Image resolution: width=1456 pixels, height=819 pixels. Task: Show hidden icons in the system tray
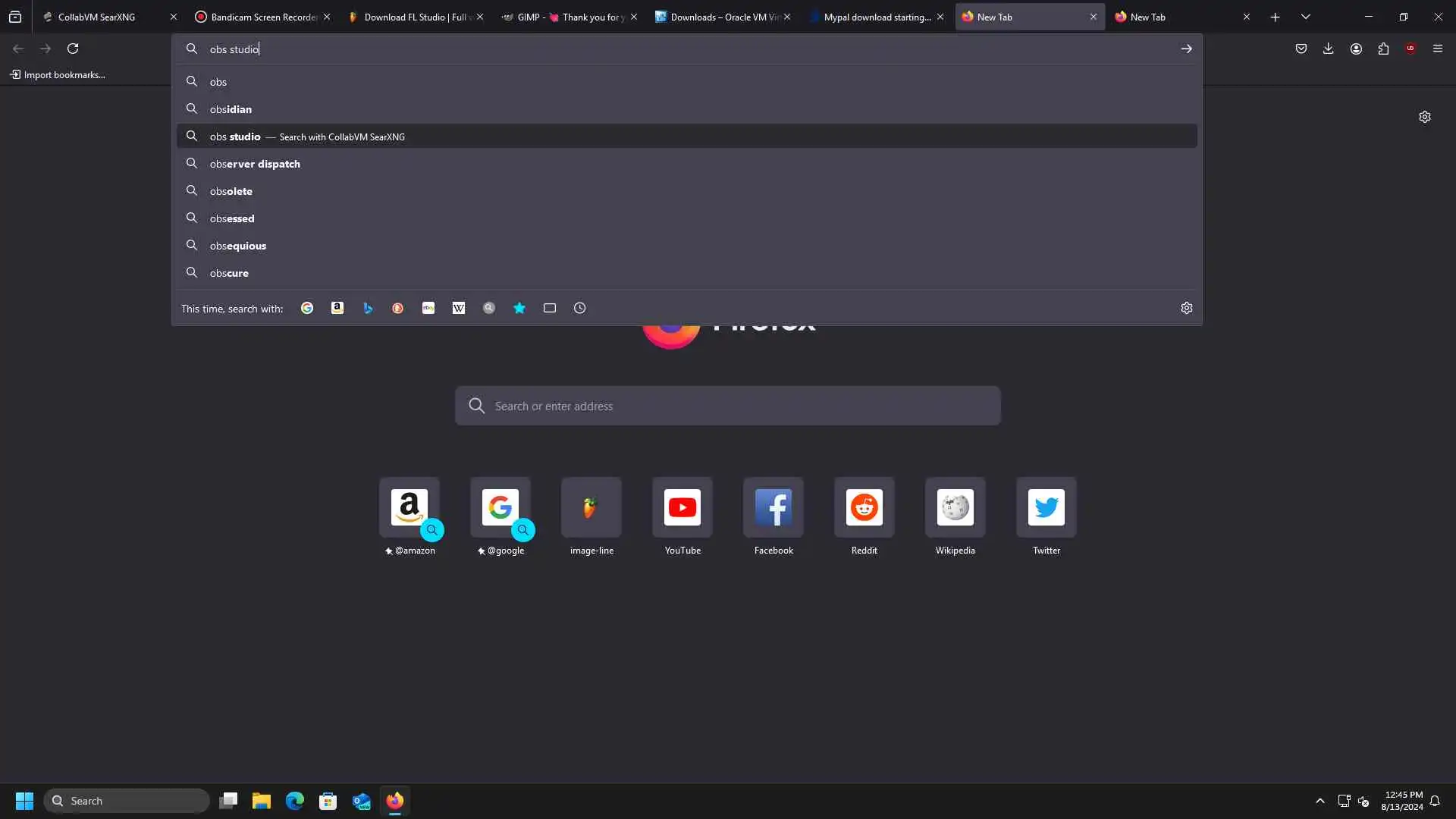point(1320,801)
